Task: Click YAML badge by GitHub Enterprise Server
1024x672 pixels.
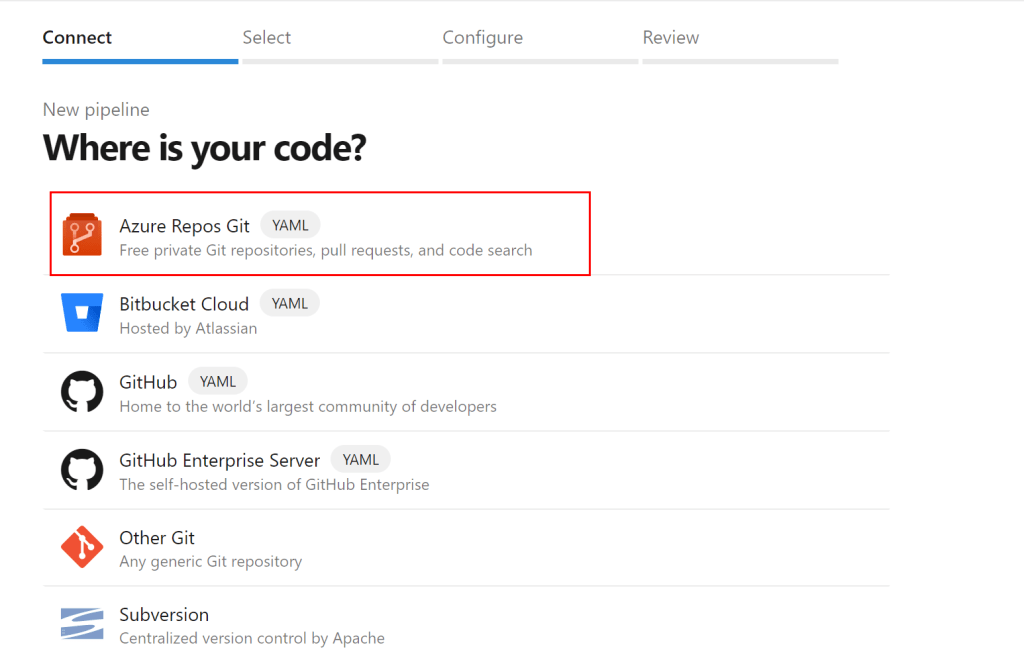Action: coord(361,459)
